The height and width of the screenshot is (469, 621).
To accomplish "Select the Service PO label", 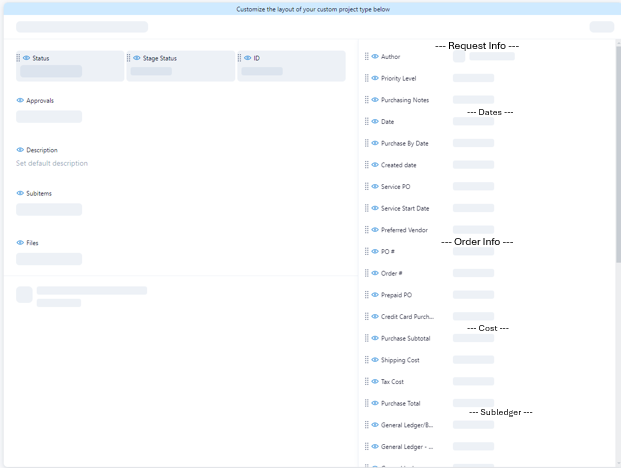I will (395, 187).
